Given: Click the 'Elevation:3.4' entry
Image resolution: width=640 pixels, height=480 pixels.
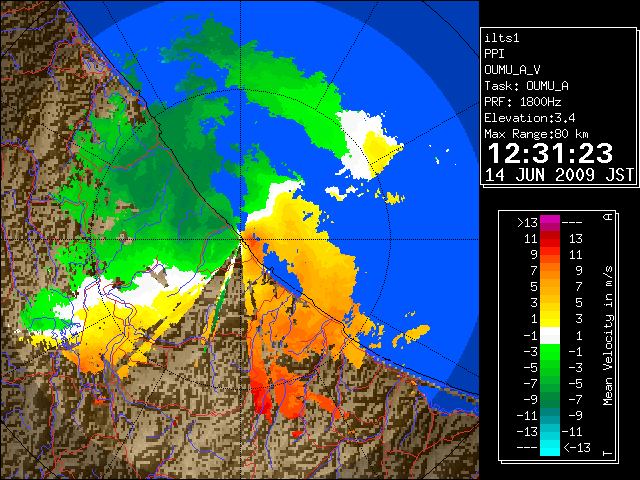Looking at the screenshot, I should click(530, 118).
